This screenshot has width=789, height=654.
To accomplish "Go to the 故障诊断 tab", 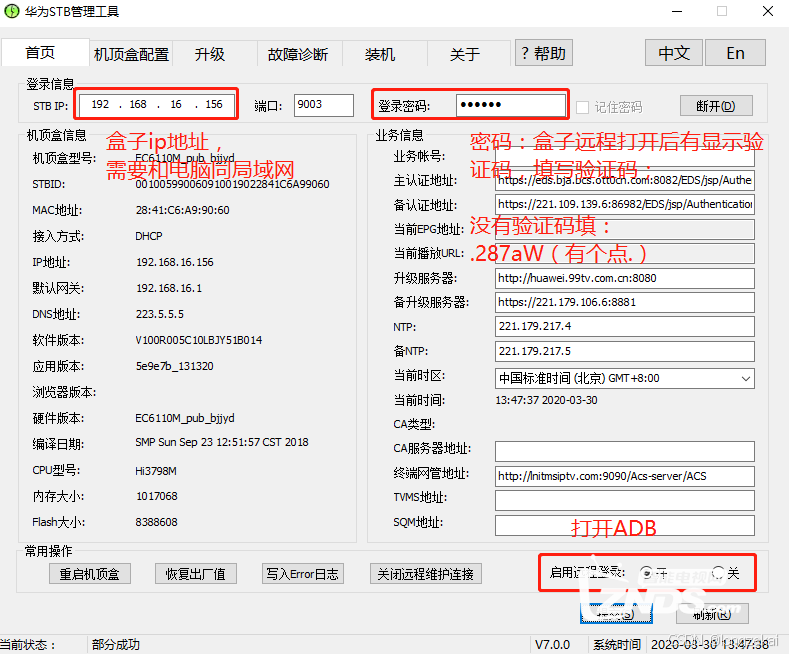I will click(x=298, y=54).
